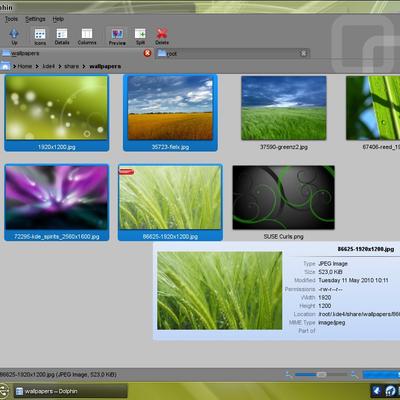Select the SUSE Curls.png thumbnail
Viewport: 400px width, 400px height.
click(284, 197)
